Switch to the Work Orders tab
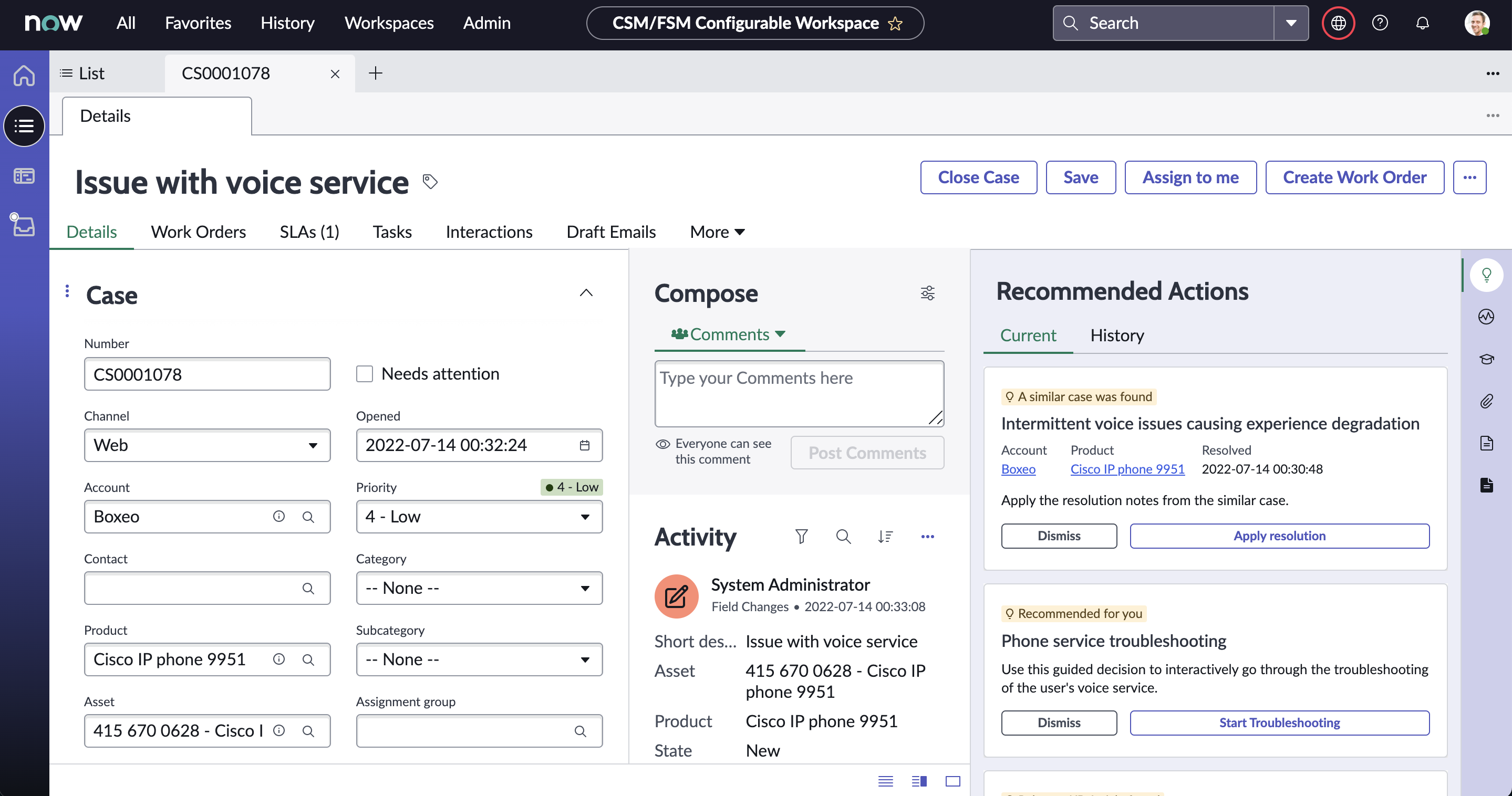Image resolution: width=1512 pixels, height=796 pixels. click(199, 232)
